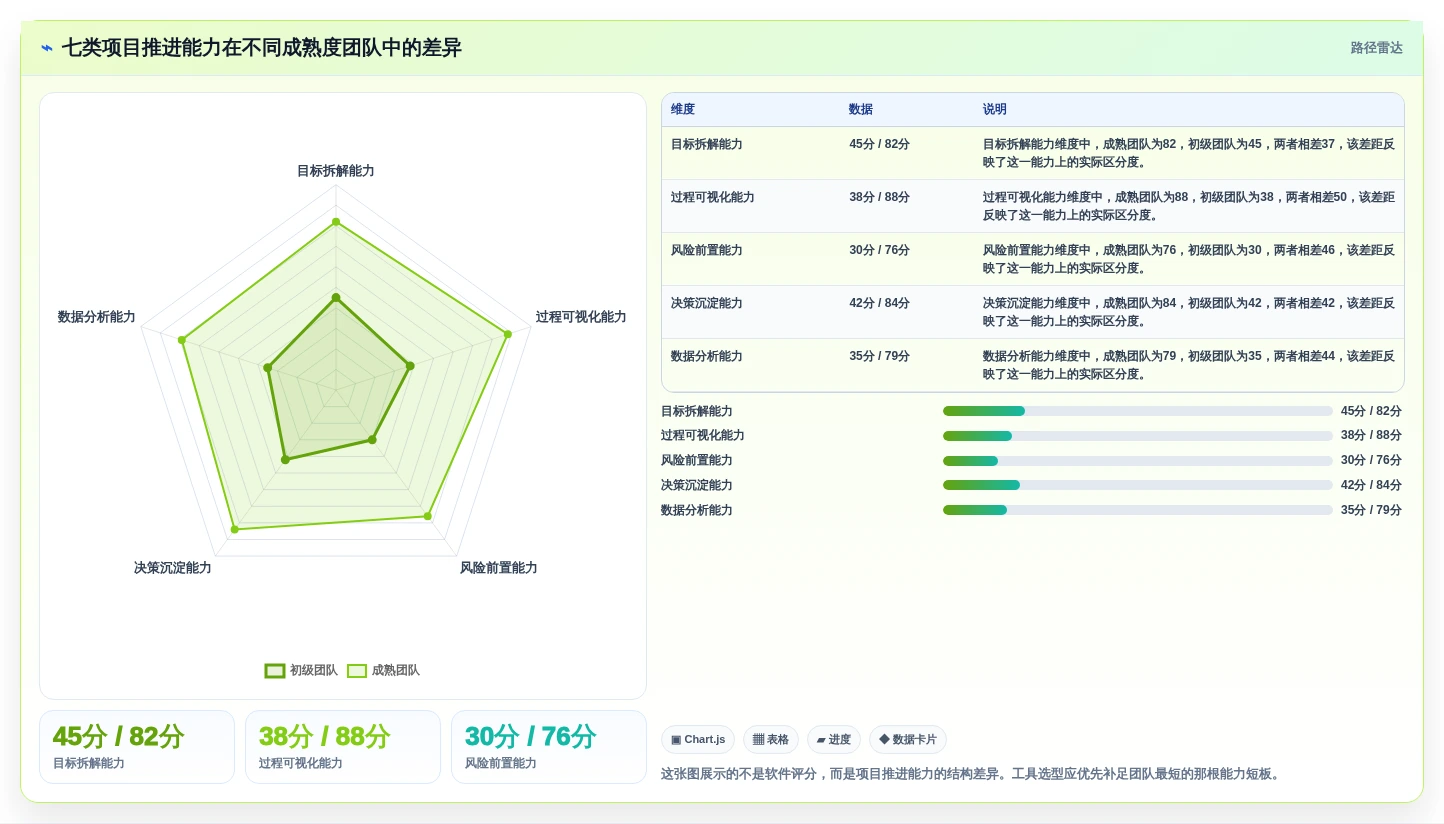Click the 成熟团队 point on 过程可视化能力 axis
This screenshot has width=1444, height=824.
coord(508,334)
